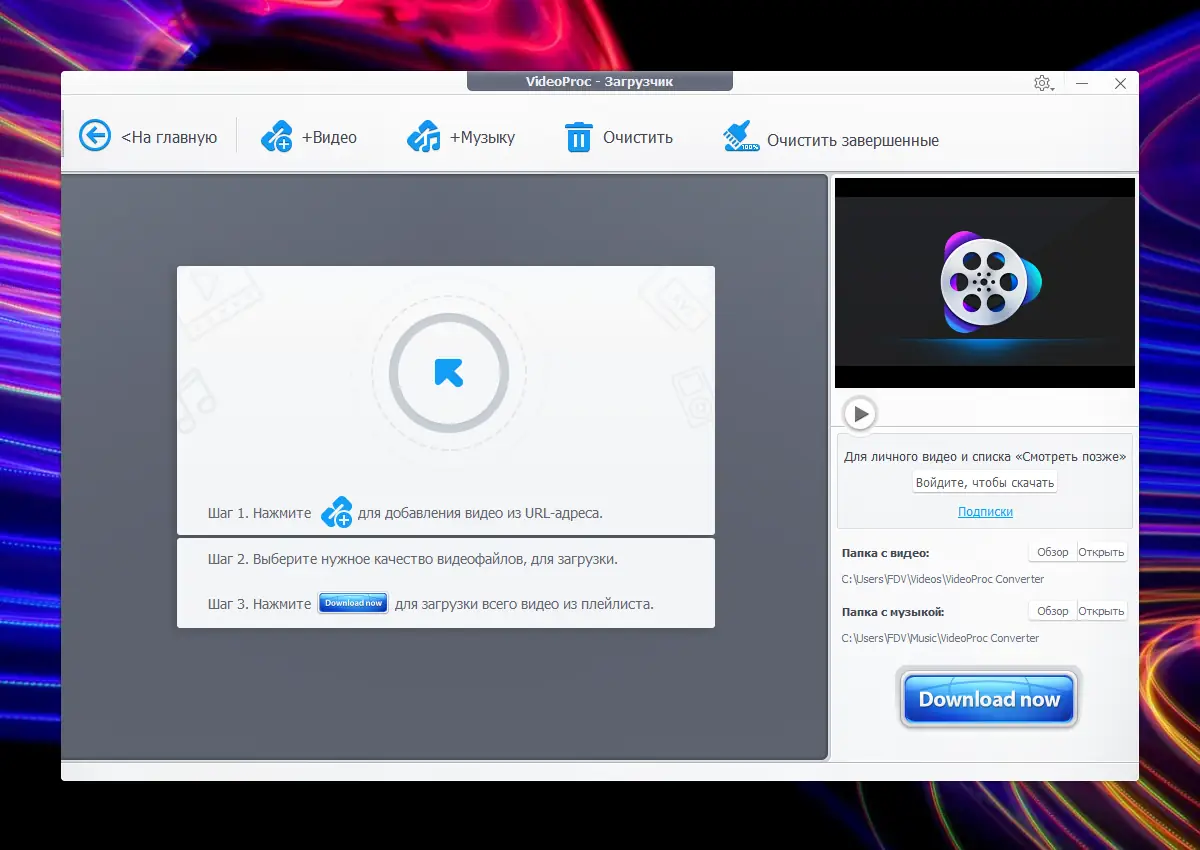The image size is (1200, 850).
Task: Click the small Download now image in Шаг 3
Action: (353, 603)
